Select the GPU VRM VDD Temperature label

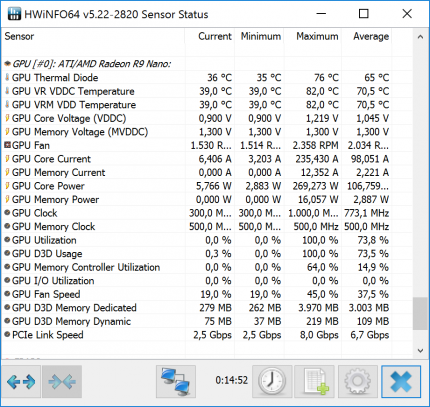(74, 105)
